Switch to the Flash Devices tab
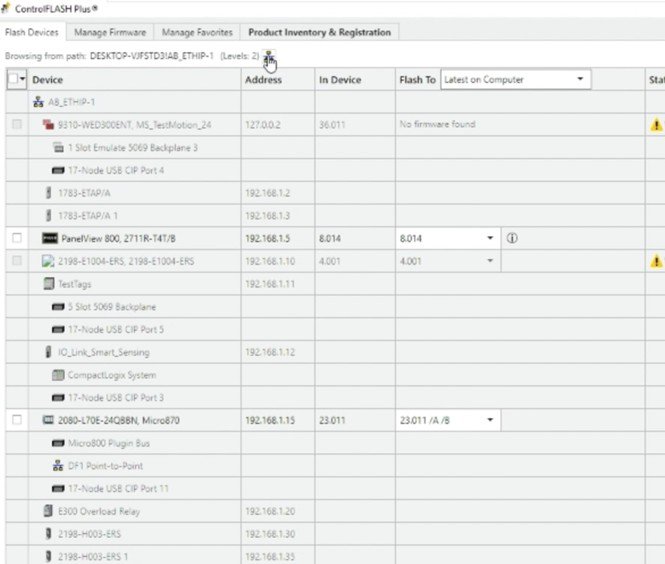 tap(32, 32)
